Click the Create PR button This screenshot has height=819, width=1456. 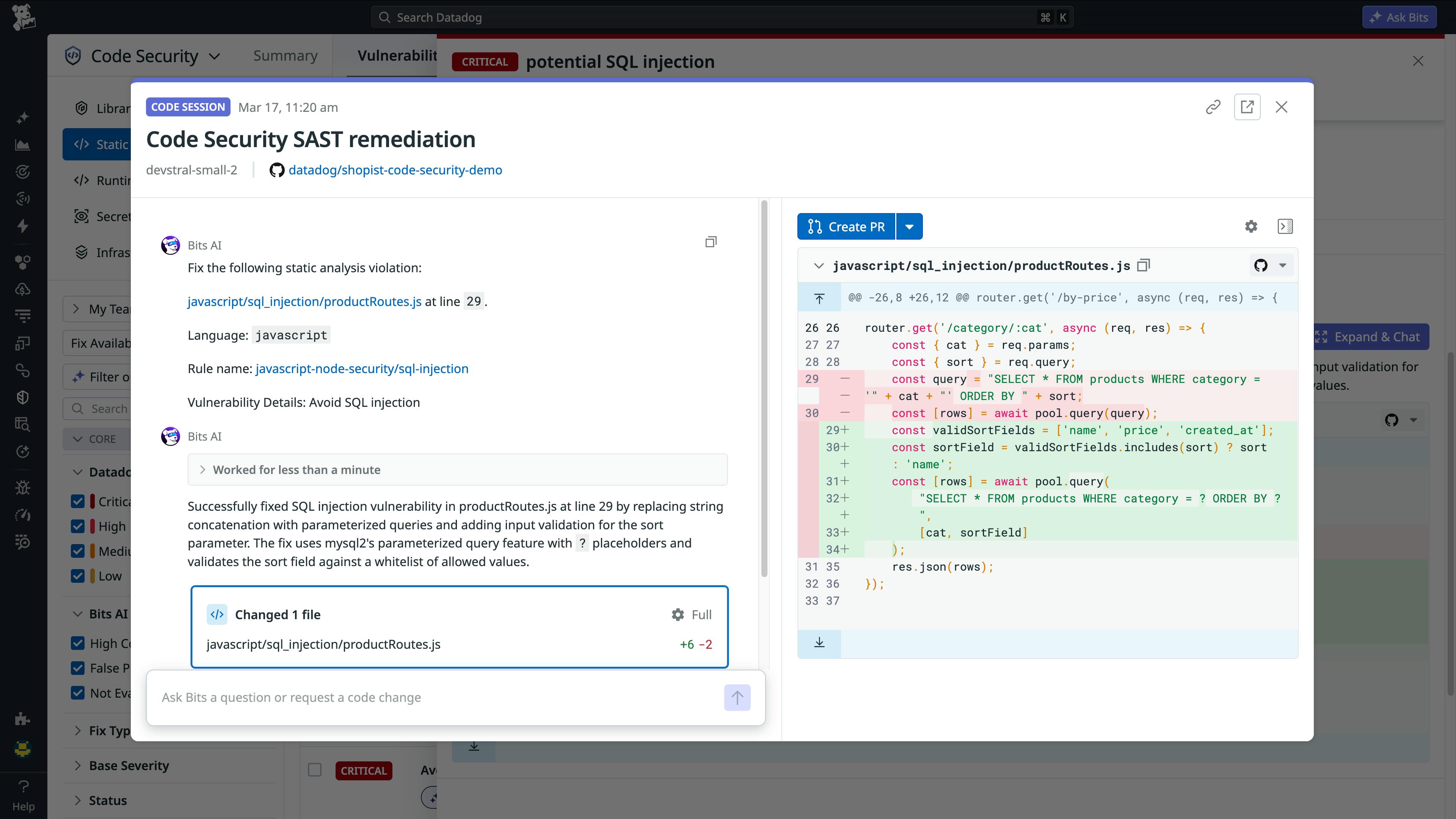click(x=846, y=226)
